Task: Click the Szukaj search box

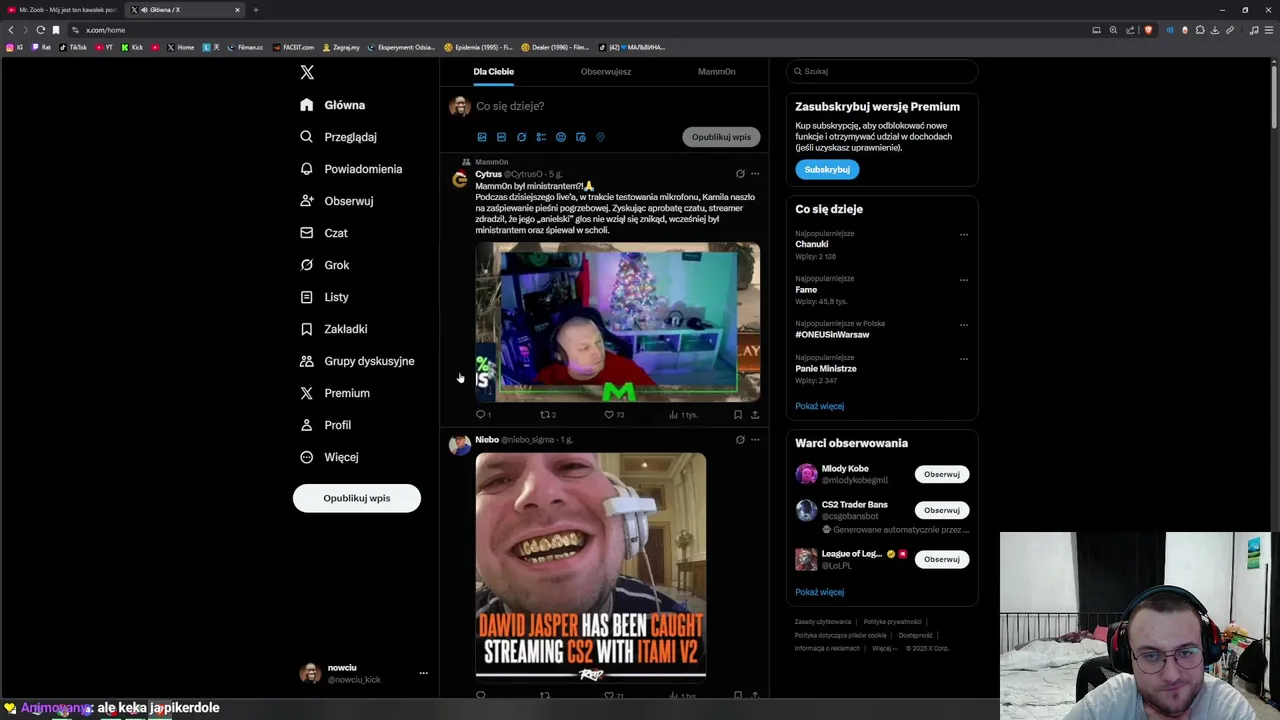Action: tap(882, 72)
